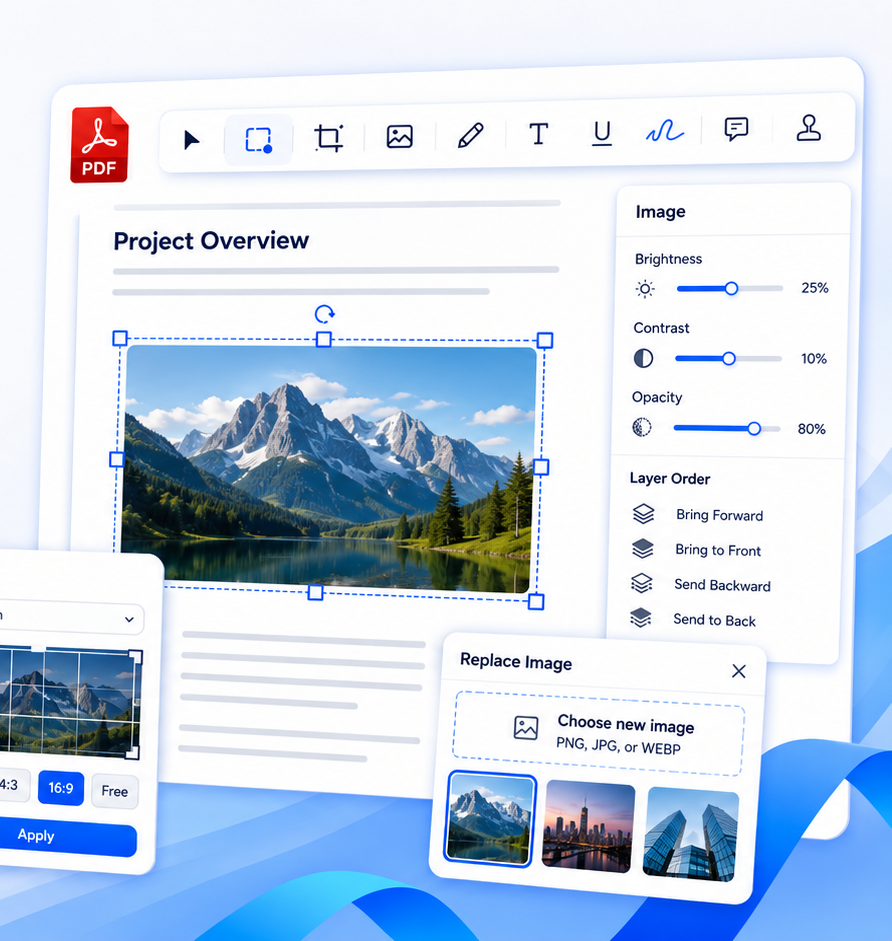
Task: Pick the T text tool
Action: [538, 133]
